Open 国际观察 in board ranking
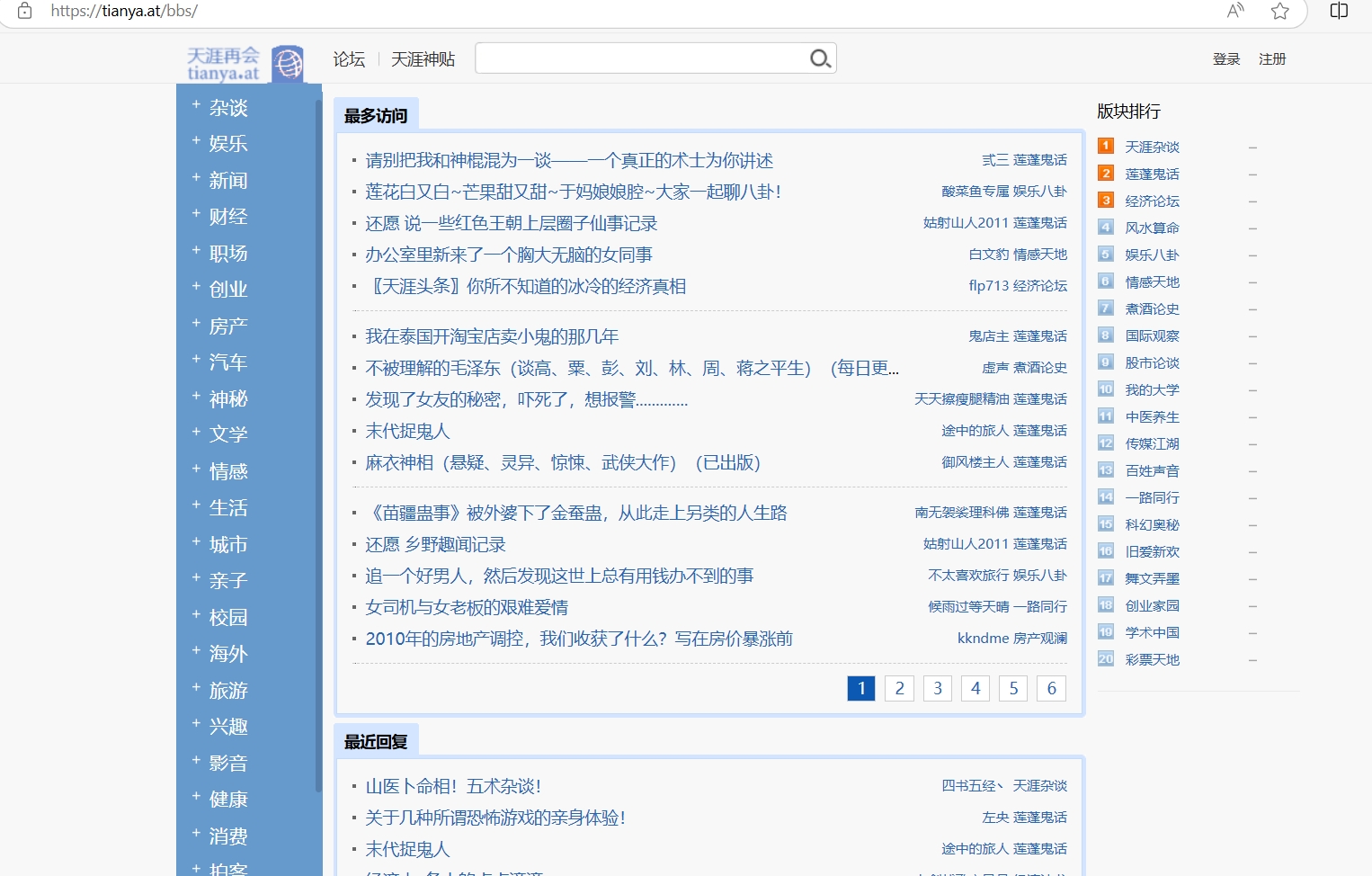This screenshot has width=1372, height=876. click(x=1152, y=335)
